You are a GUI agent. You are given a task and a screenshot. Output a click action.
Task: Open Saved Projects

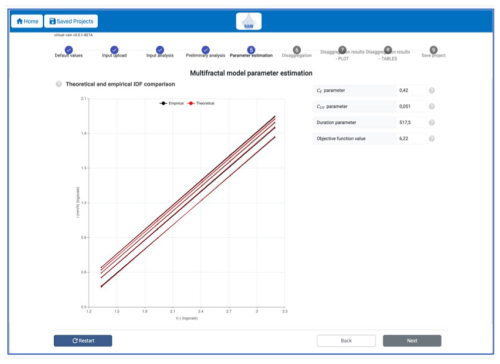(71, 21)
